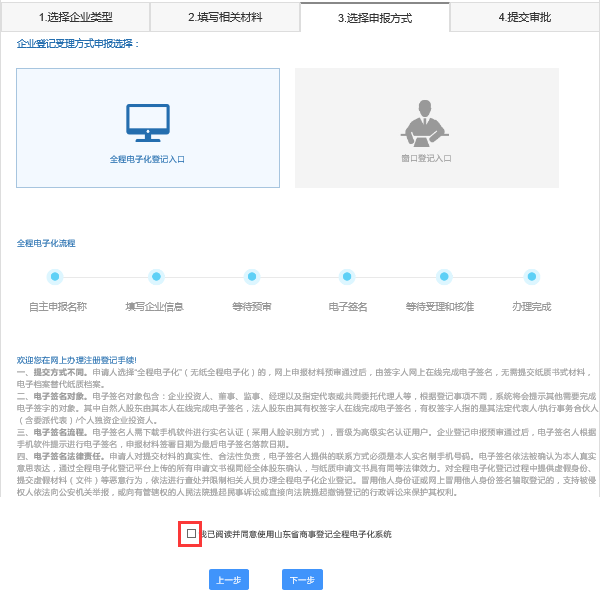
Task: Check the agreement checkbox for 山东省商事登记
Action: click(191, 534)
